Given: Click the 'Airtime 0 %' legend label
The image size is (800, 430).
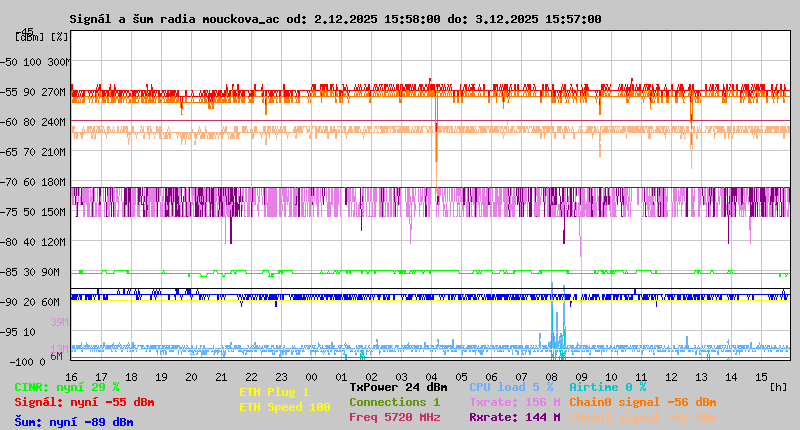Looking at the screenshot, I should pos(608,387).
